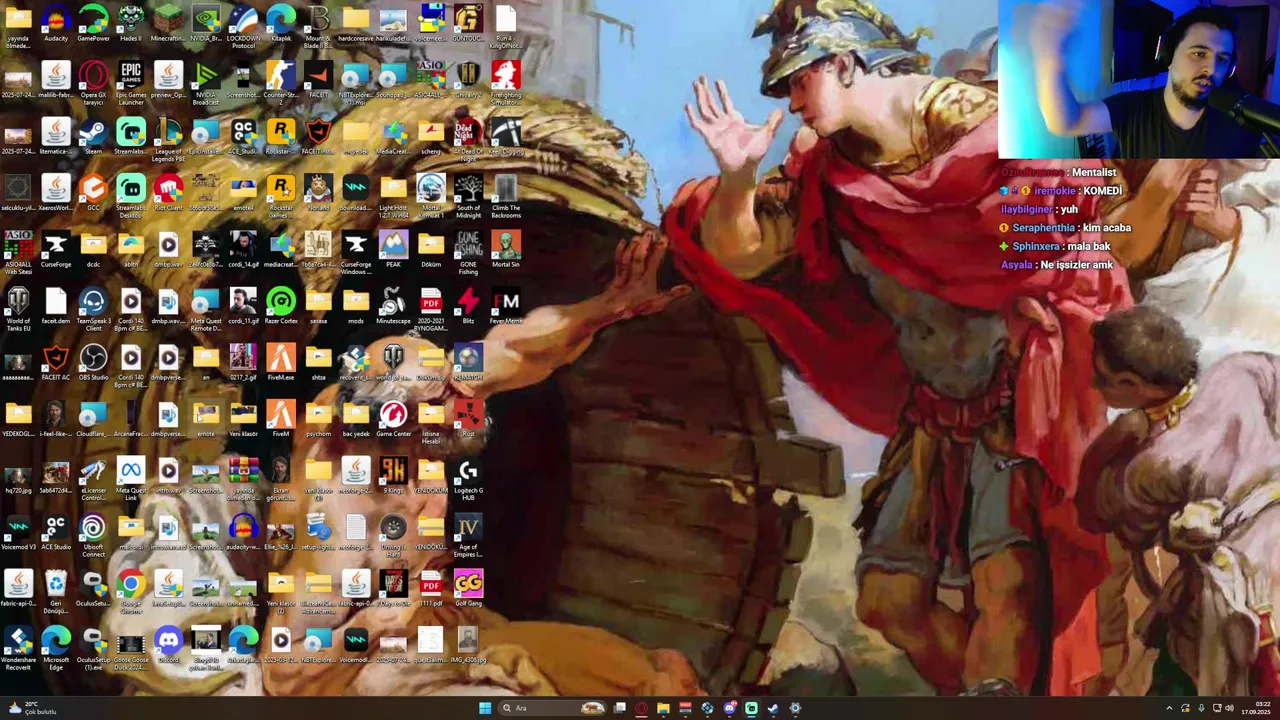Launch the PEAK game icon

393,250
